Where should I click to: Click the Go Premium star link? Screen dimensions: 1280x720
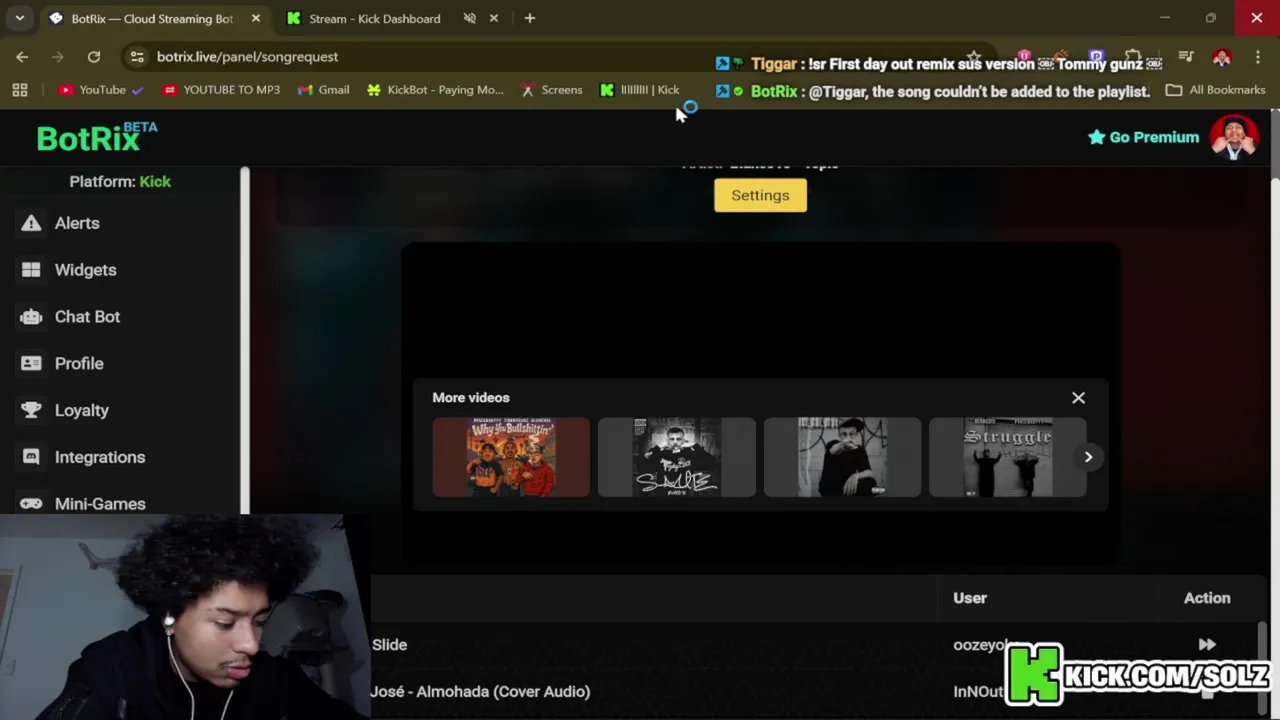pos(1143,137)
